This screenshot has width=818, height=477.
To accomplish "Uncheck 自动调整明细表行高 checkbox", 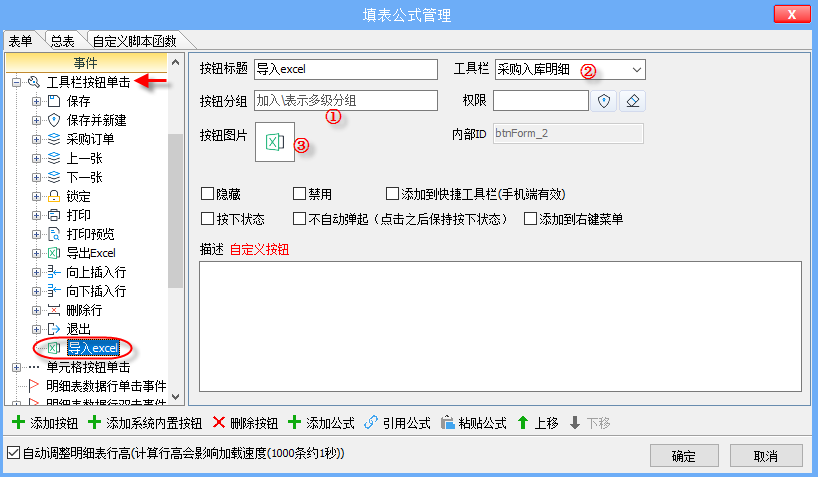I will coord(14,452).
